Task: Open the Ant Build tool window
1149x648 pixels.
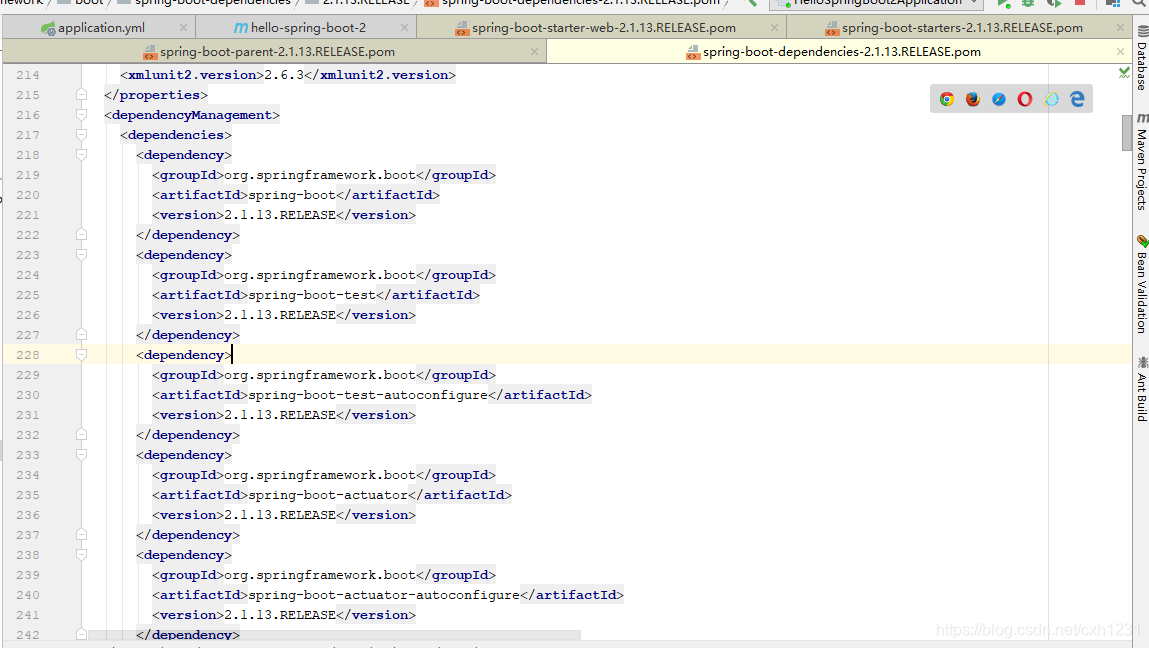Action: 1142,389
